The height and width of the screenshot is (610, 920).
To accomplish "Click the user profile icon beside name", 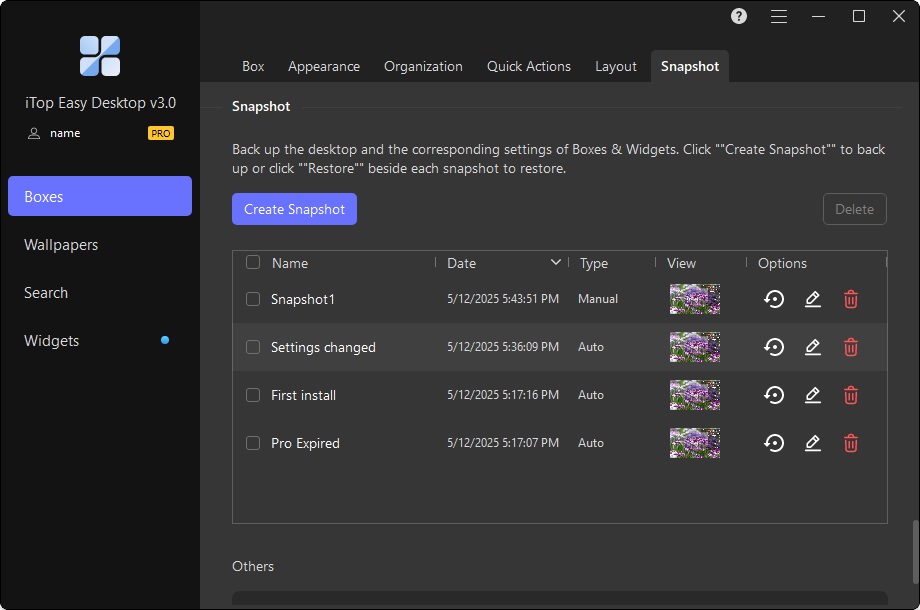I will coord(34,134).
